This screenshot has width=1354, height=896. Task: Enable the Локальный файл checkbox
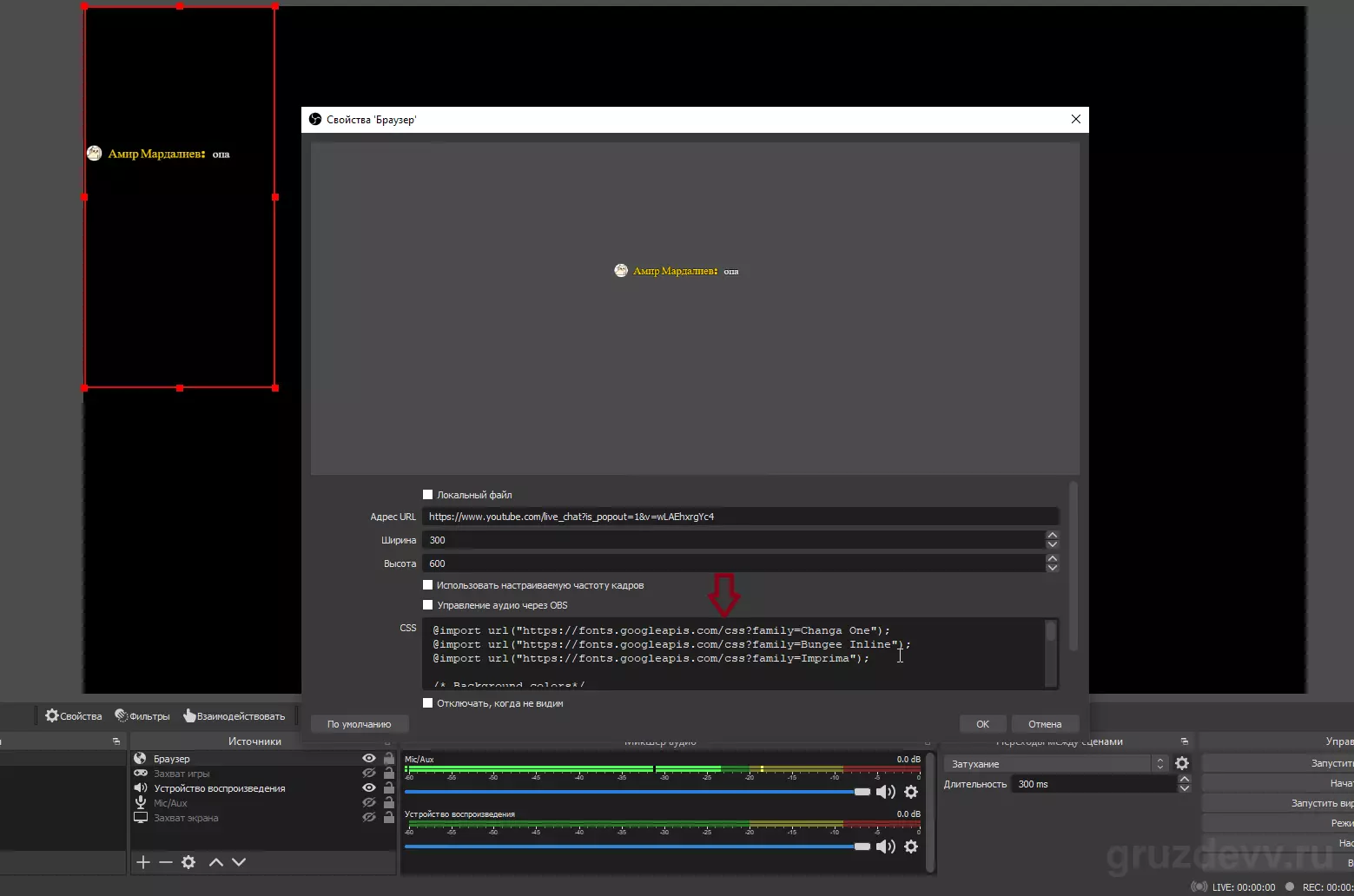click(x=427, y=495)
